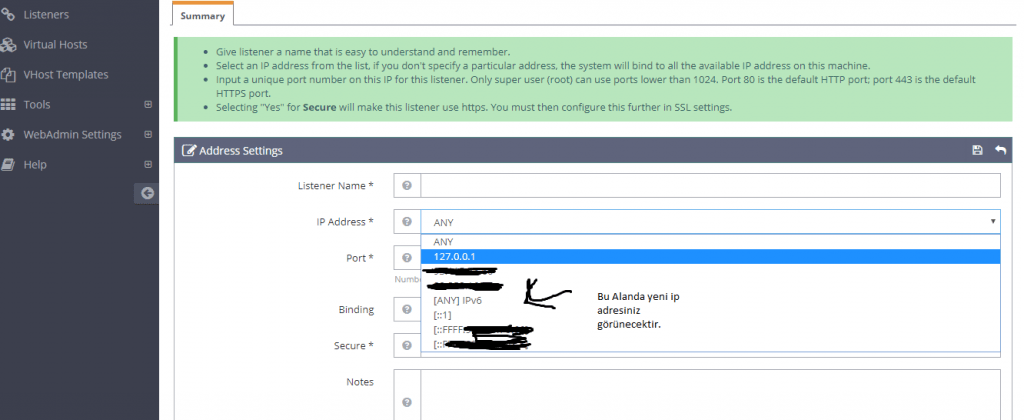1024x420 pixels.
Task: Collapse the sidebar with the left arrow
Action: [147, 193]
